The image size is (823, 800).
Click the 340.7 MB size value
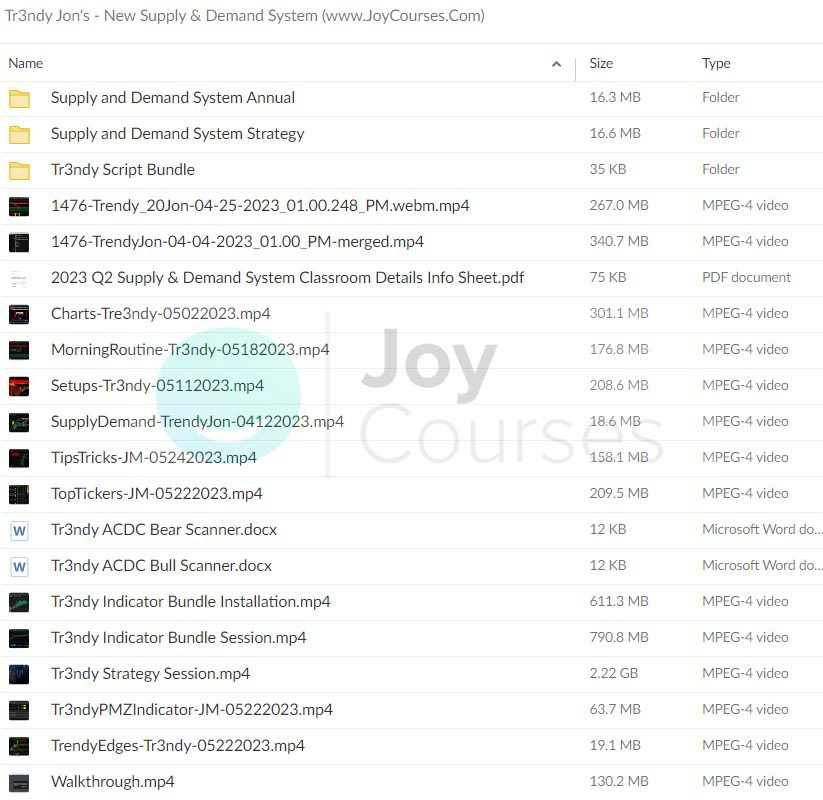click(x=619, y=241)
